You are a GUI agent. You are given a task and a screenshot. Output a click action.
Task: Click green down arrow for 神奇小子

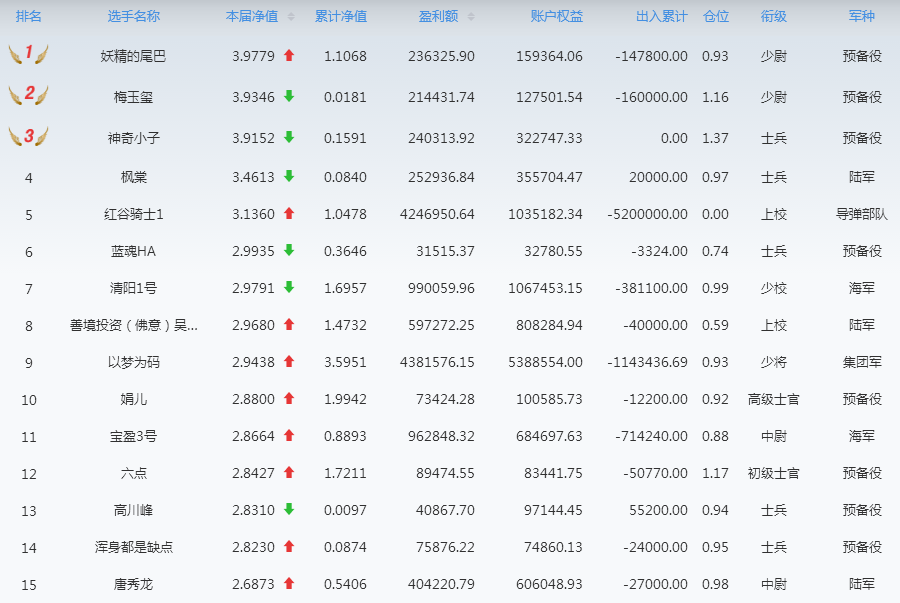click(289, 137)
